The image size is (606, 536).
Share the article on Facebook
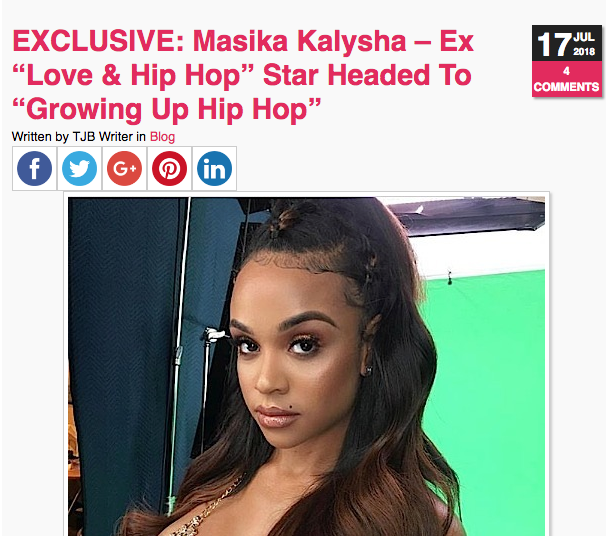point(34,168)
